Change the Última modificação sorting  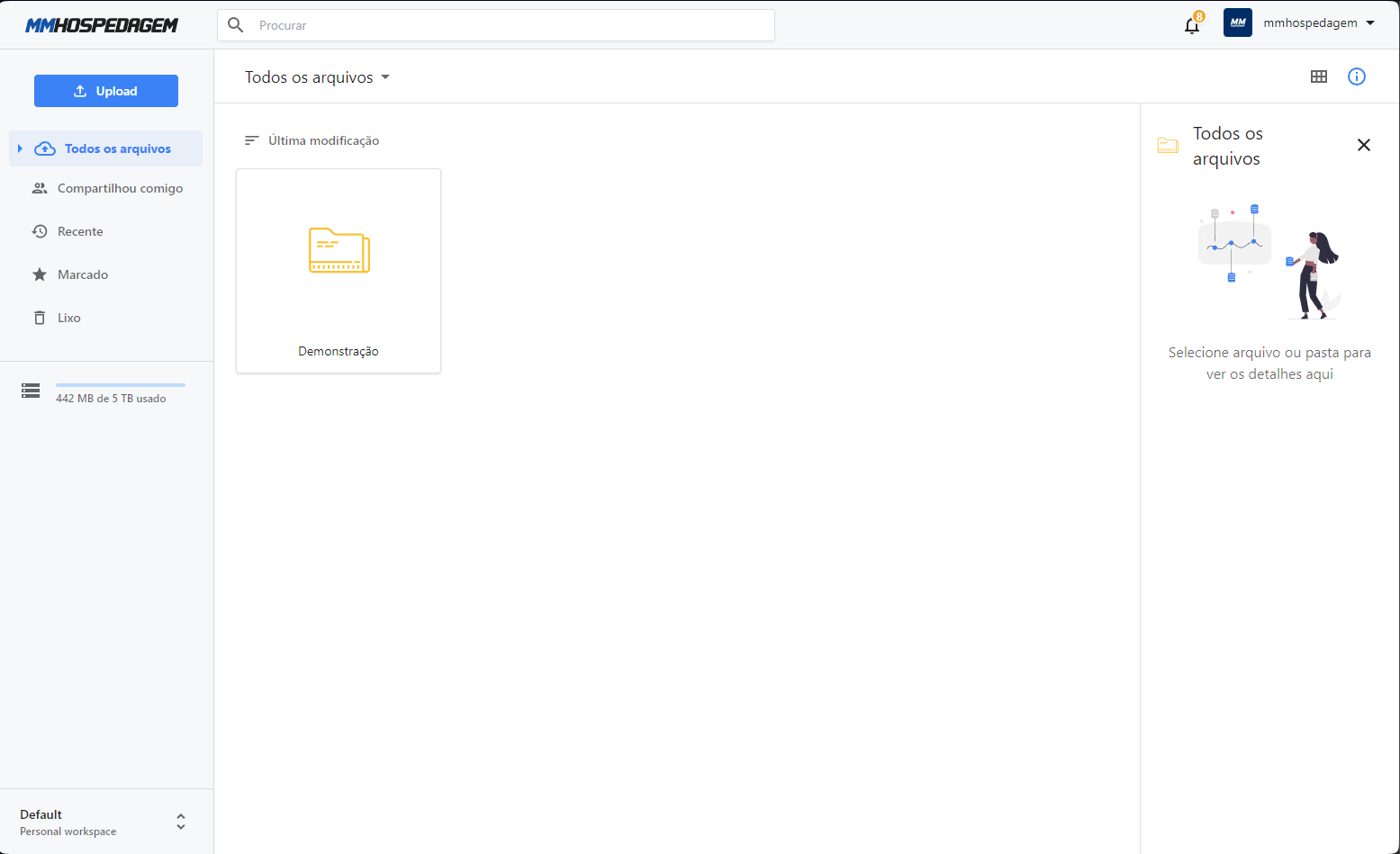click(312, 140)
